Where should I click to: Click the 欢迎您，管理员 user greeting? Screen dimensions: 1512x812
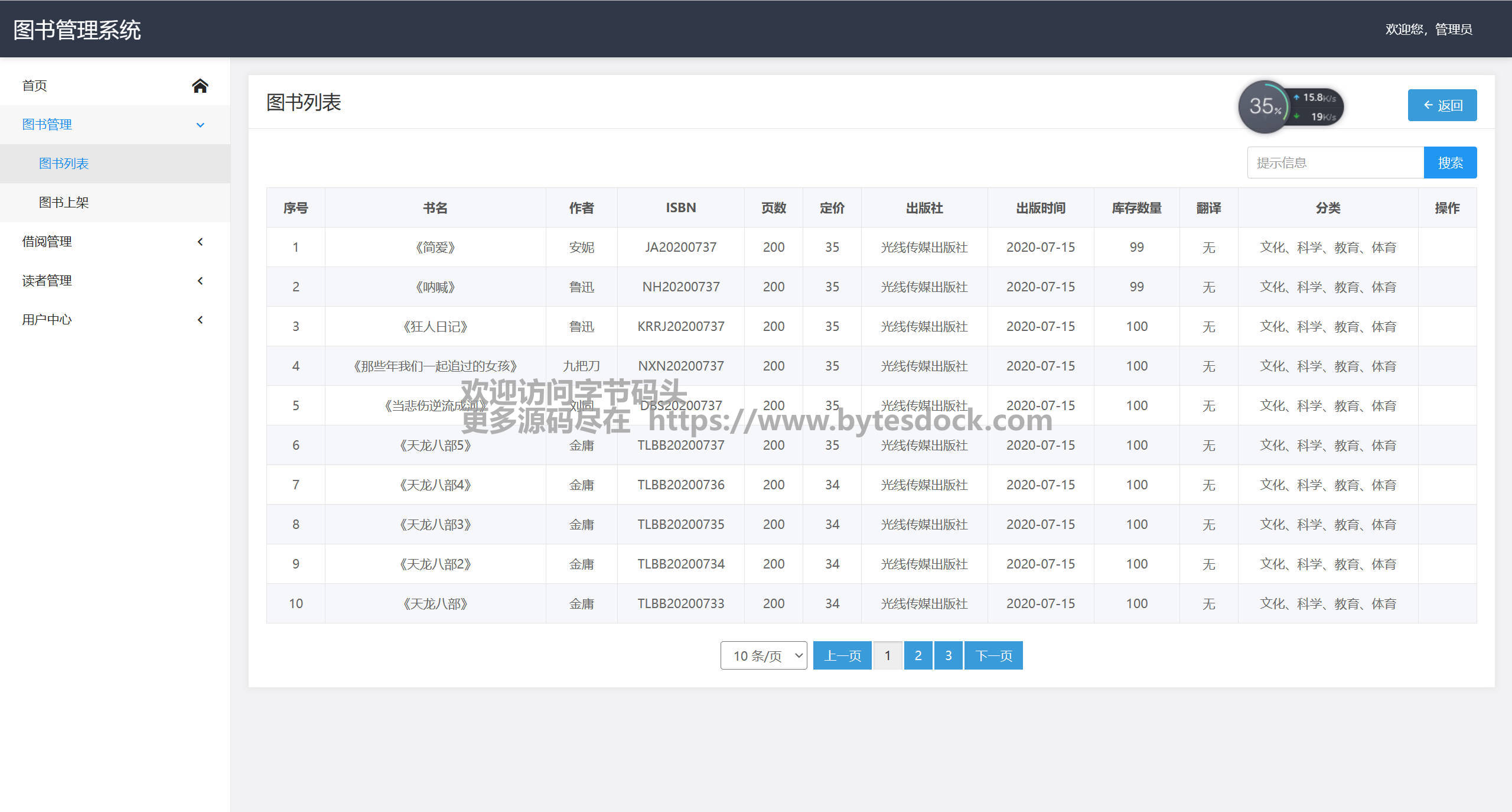pos(1428,29)
